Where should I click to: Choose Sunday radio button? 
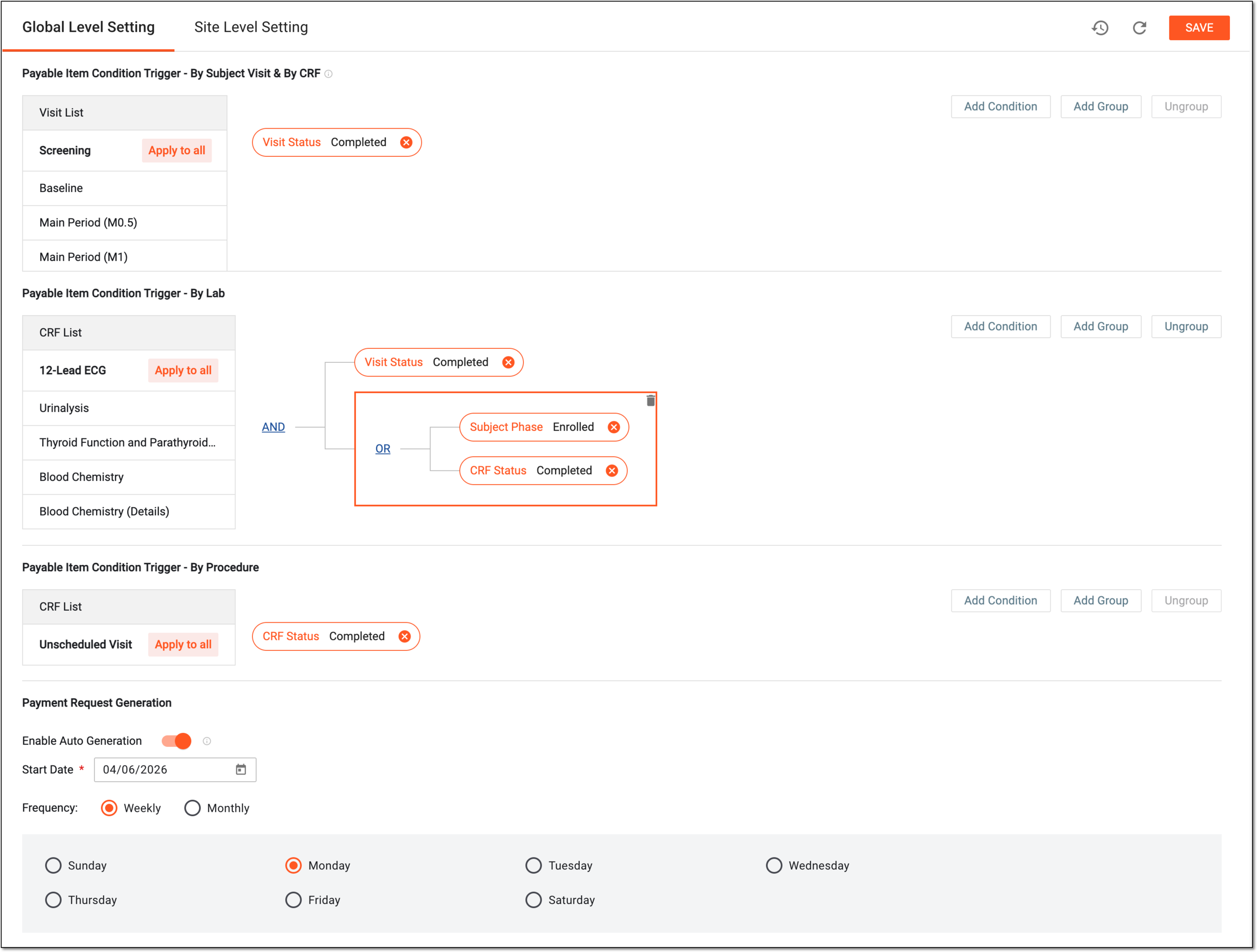pyautogui.click(x=53, y=866)
